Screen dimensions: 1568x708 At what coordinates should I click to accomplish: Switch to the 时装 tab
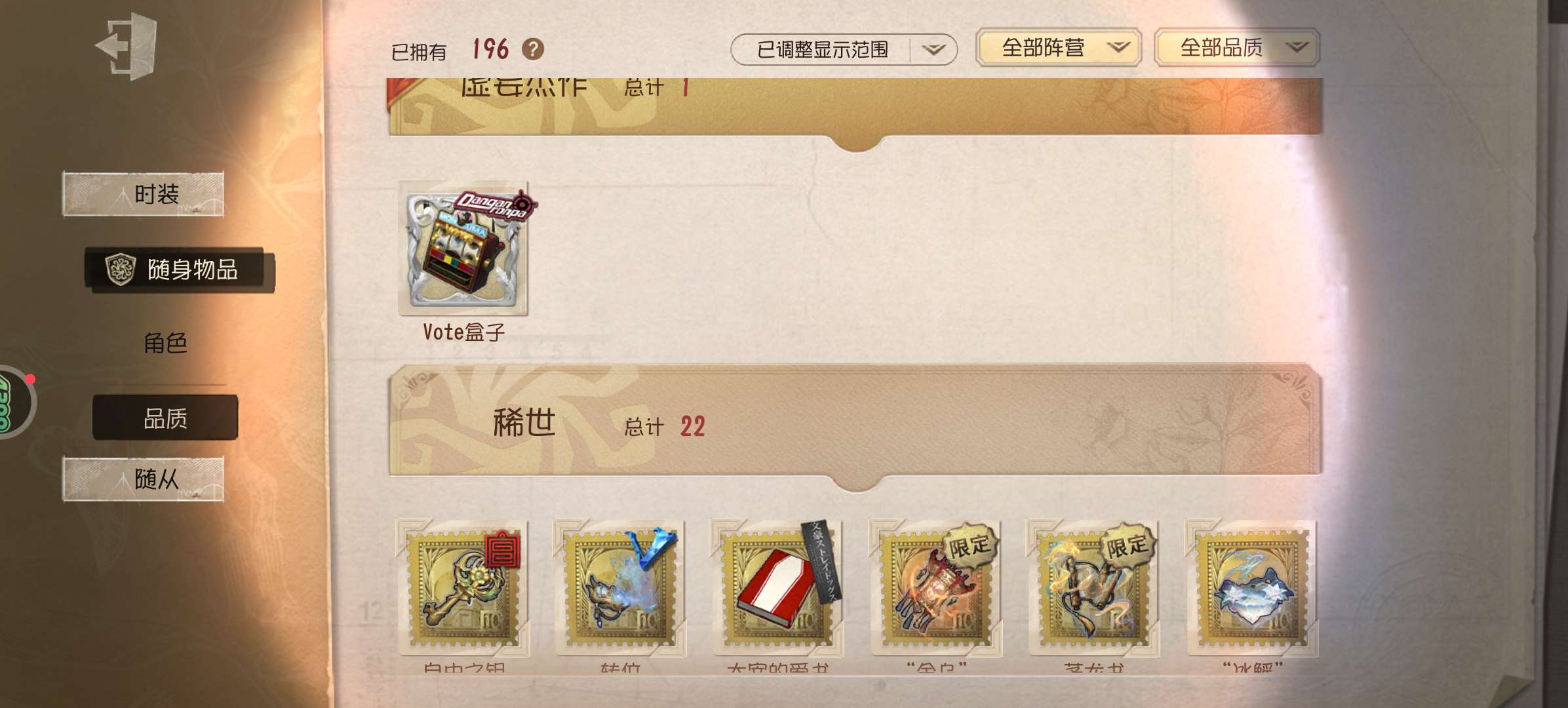click(144, 194)
